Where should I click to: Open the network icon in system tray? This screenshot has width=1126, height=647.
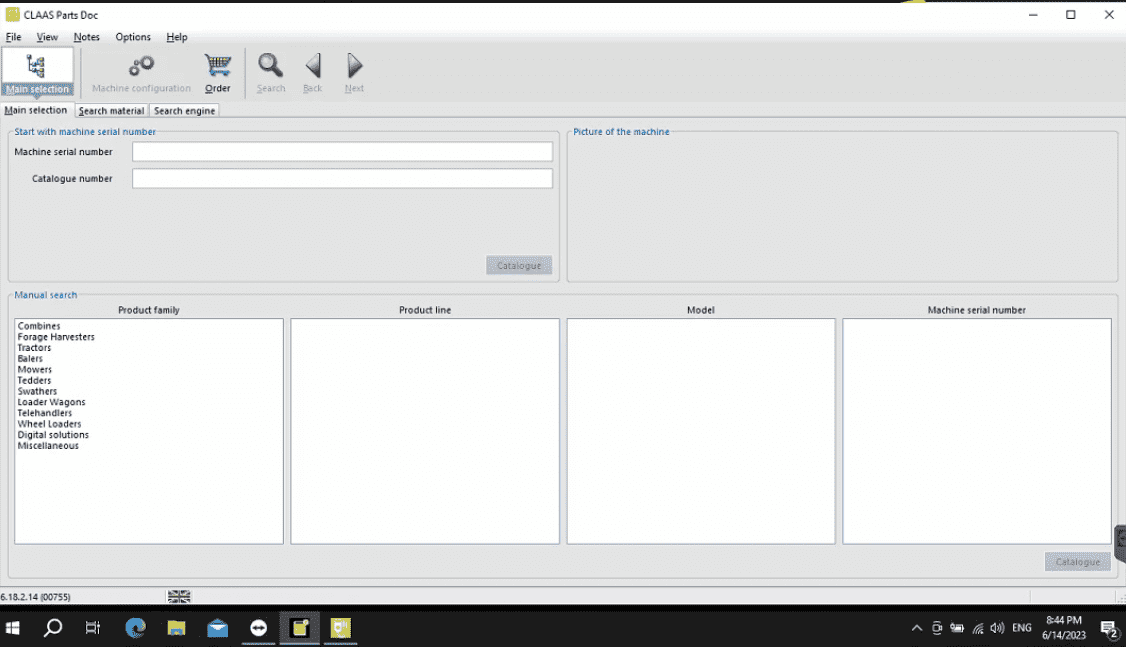pos(977,628)
